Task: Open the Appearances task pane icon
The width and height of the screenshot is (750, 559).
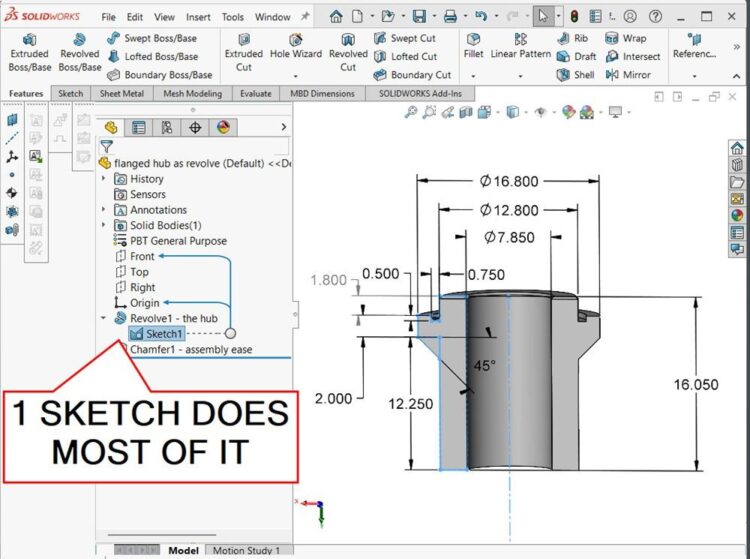Action: [x=737, y=215]
